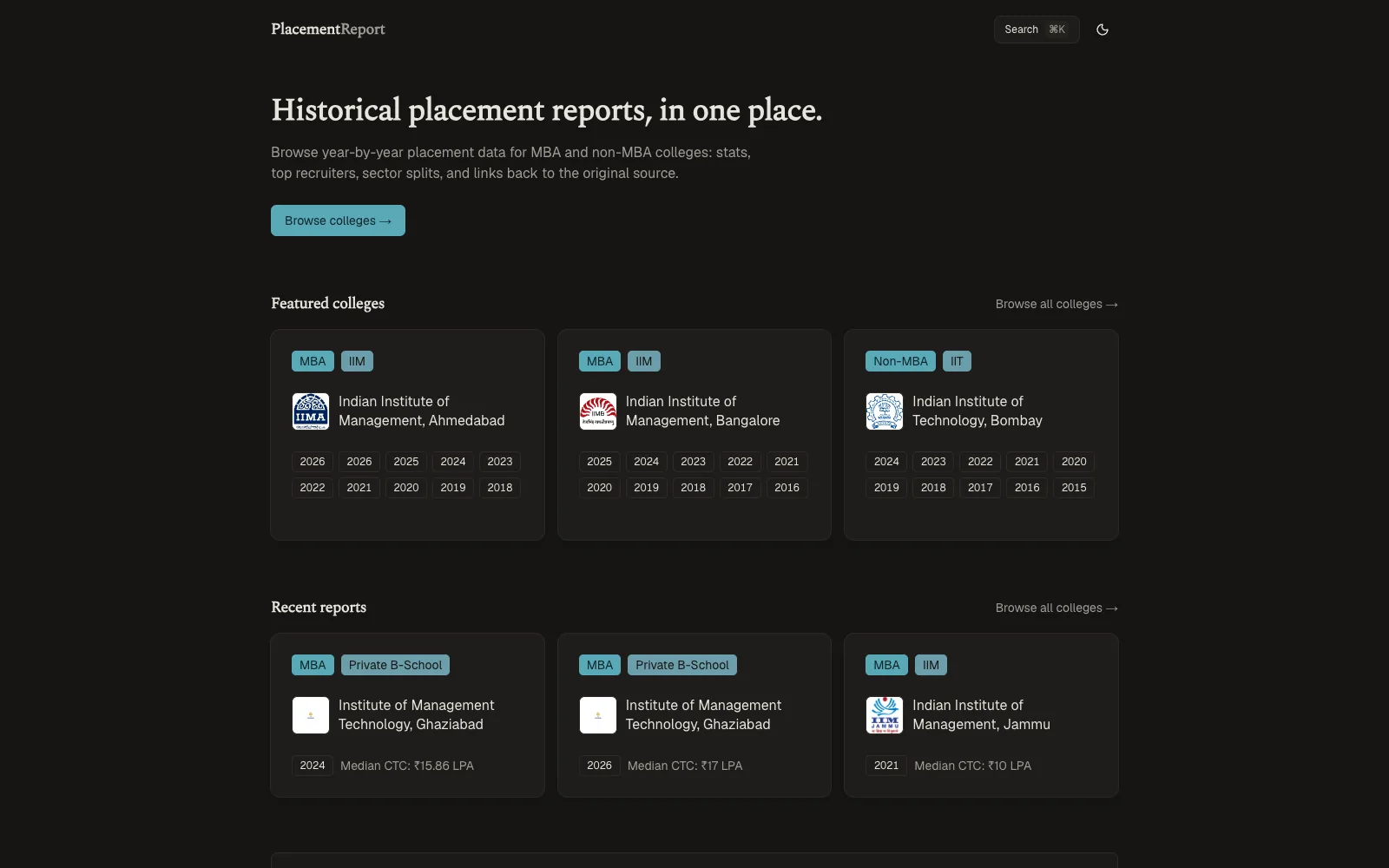
Task: Select 2024 year chip for IIM Ahmedabad
Action: pos(453,462)
